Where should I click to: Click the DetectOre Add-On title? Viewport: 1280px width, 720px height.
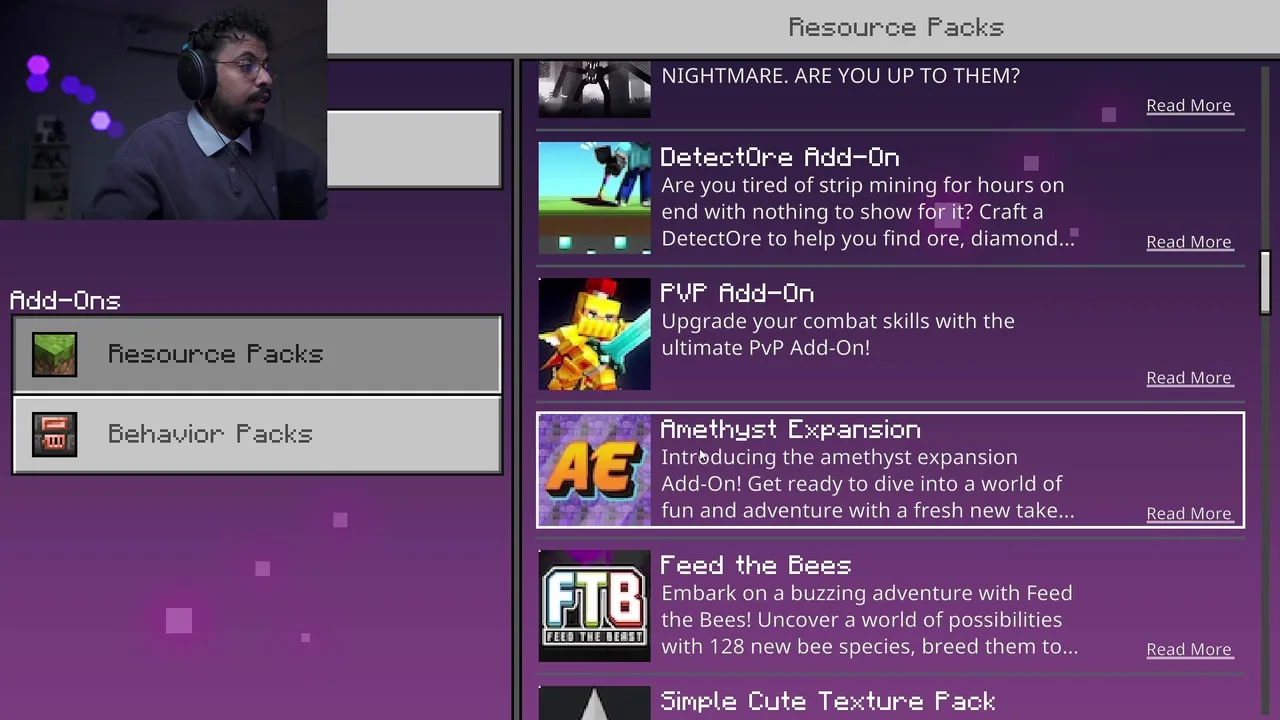pos(780,158)
